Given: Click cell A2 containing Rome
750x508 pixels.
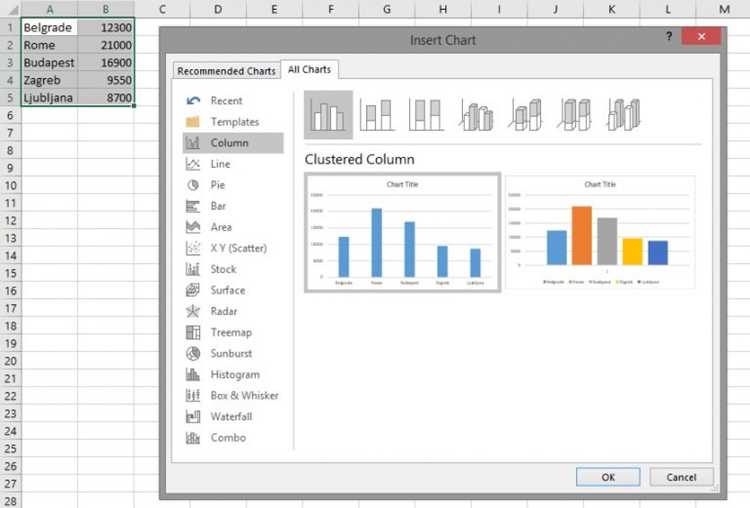Looking at the screenshot, I should point(49,45).
